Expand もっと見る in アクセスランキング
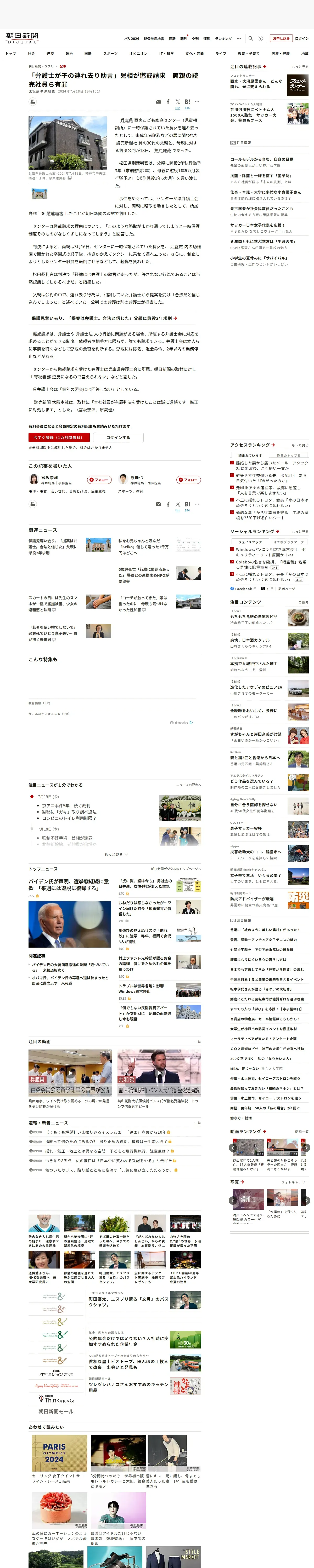This screenshot has width=314, height=1568. coord(299,445)
